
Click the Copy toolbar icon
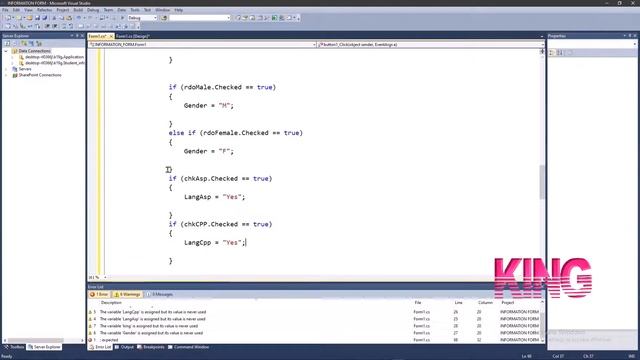pyautogui.click(x=61, y=18)
